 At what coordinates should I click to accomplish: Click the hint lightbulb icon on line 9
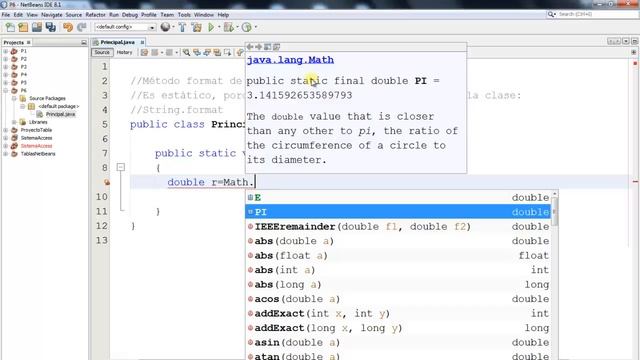[107, 182]
